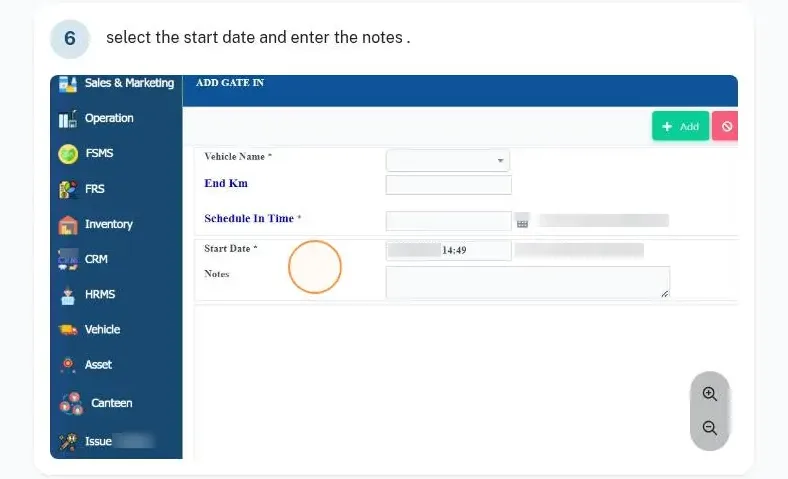Screen dimensions: 788x479
Task: Open the FRS menu label
Action: point(94,189)
